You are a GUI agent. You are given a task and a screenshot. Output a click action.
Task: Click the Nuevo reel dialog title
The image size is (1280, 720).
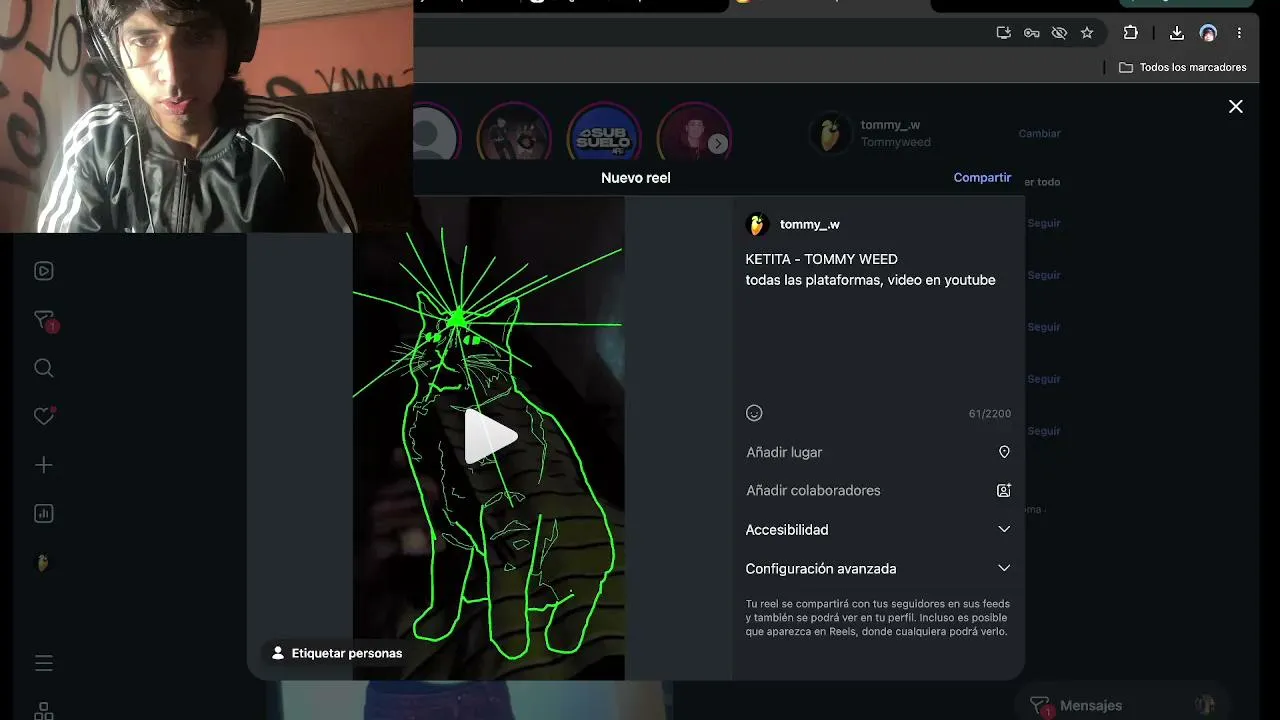[x=636, y=177]
